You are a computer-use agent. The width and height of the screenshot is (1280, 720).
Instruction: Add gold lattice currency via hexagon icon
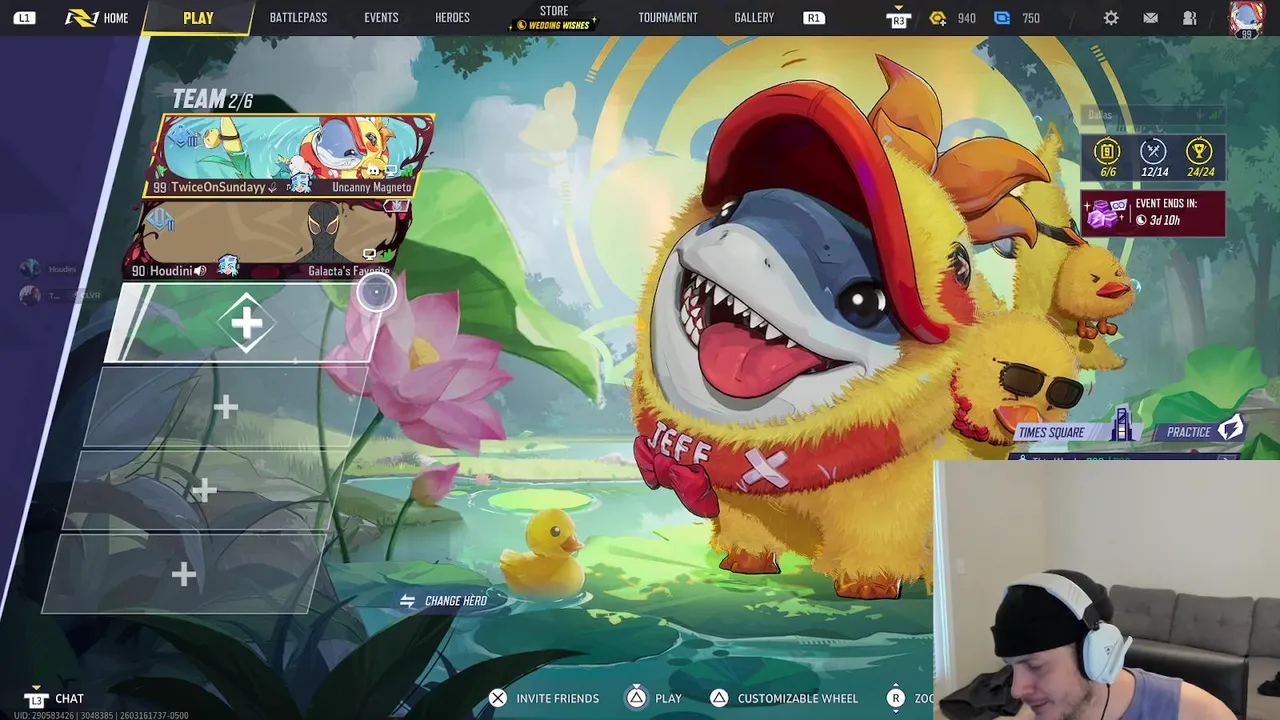point(938,18)
